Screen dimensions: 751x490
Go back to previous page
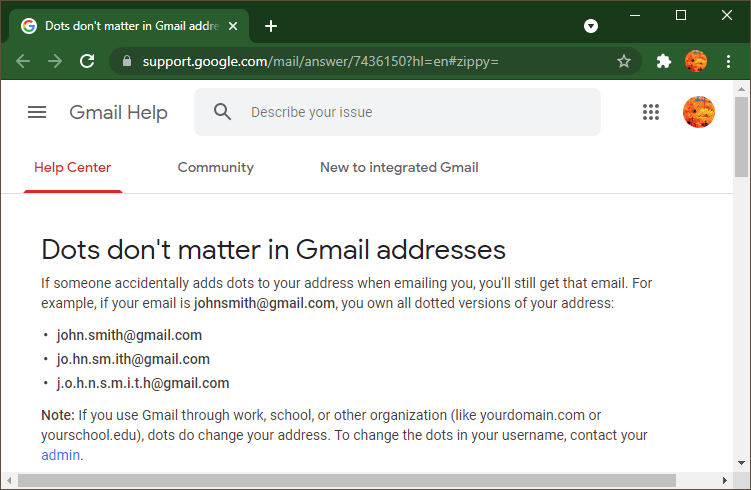click(x=23, y=61)
